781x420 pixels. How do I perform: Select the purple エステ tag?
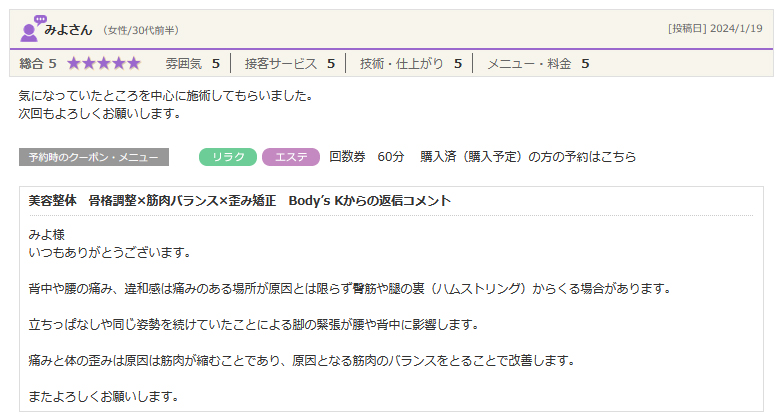[x=291, y=157]
